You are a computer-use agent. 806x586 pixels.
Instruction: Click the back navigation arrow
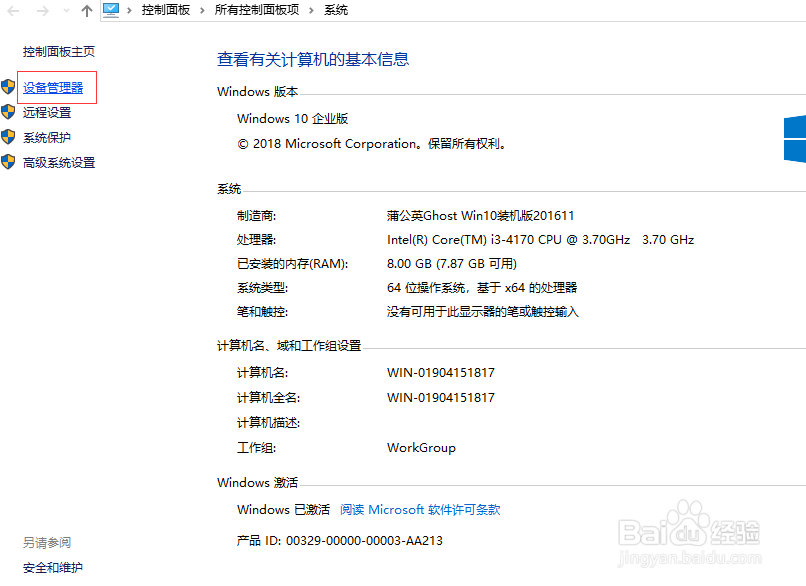[14, 10]
